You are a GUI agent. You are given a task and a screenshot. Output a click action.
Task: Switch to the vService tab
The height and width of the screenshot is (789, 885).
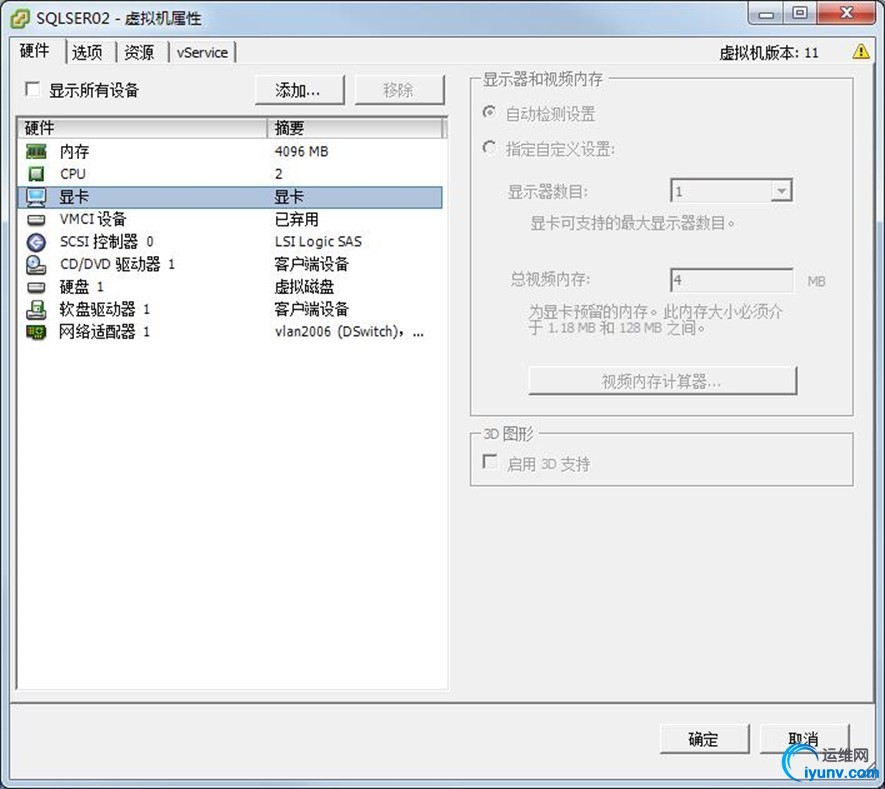202,52
